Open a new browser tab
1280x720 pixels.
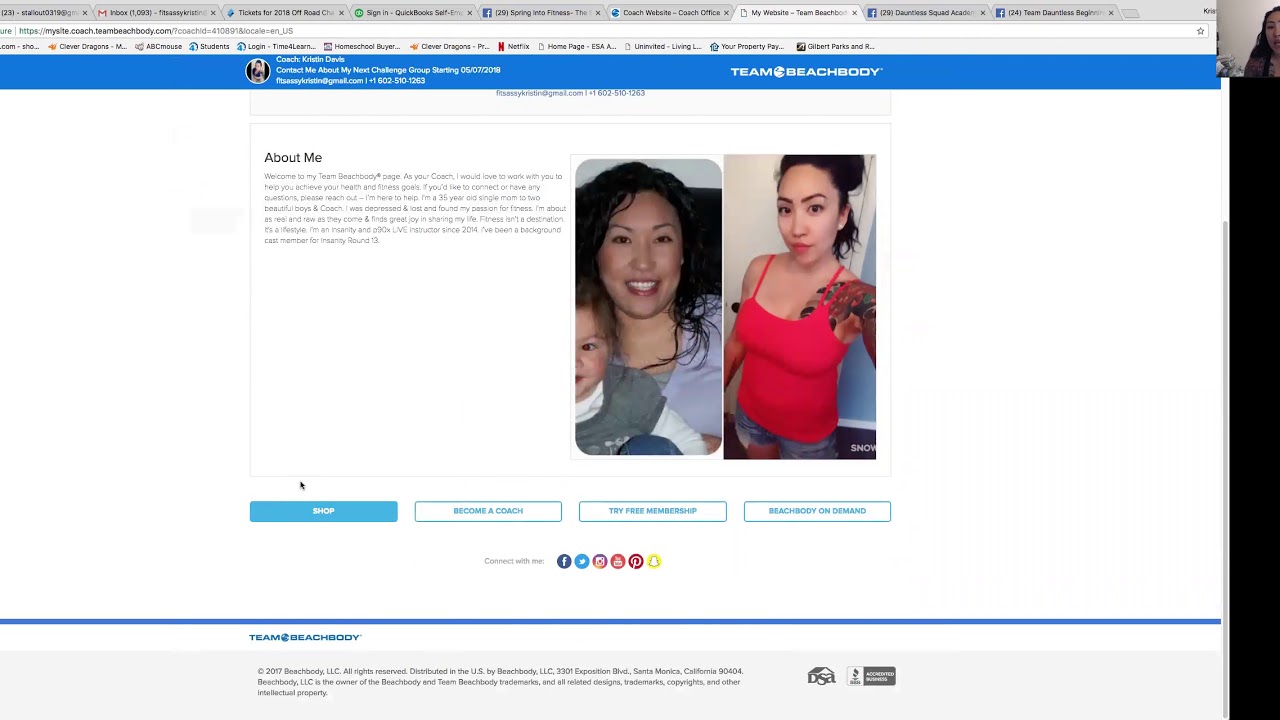(1131, 13)
